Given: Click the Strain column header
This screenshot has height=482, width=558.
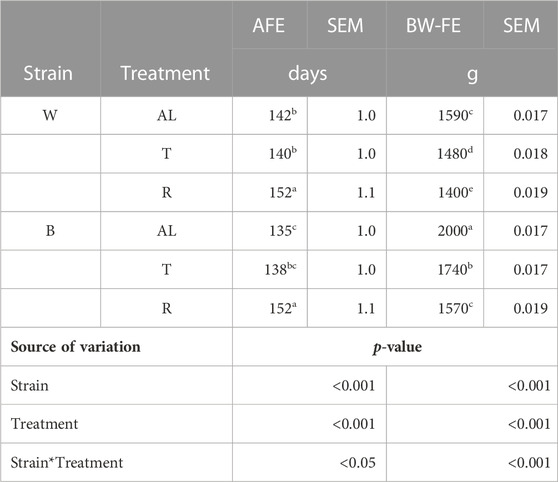Looking at the screenshot, I should pyautogui.click(x=48, y=73).
